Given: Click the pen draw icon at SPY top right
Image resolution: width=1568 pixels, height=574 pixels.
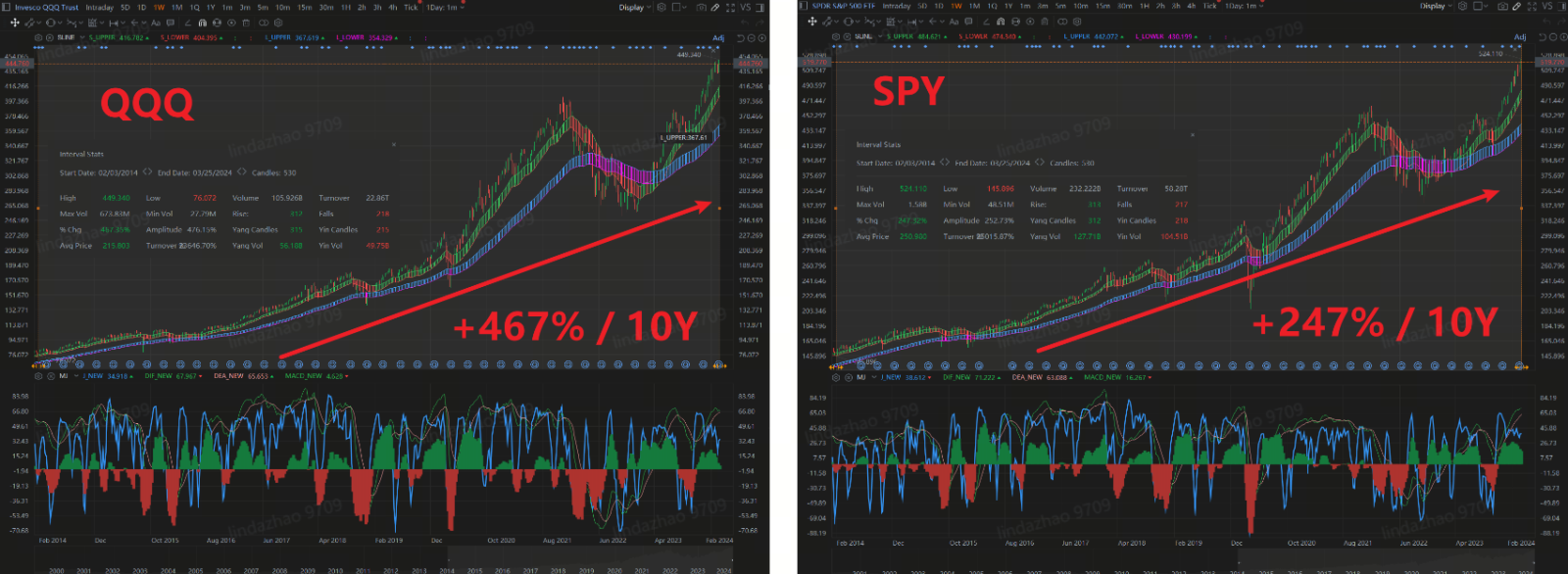Looking at the screenshot, I should pyautogui.click(x=1516, y=6).
